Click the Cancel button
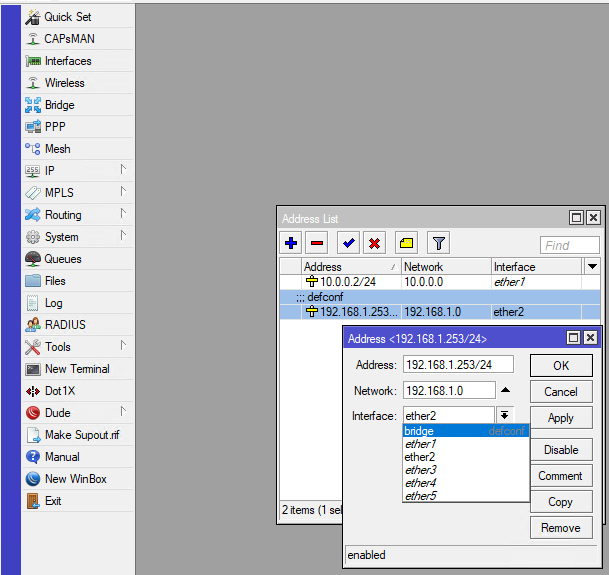This screenshot has height=575, width=609. [561, 392]
